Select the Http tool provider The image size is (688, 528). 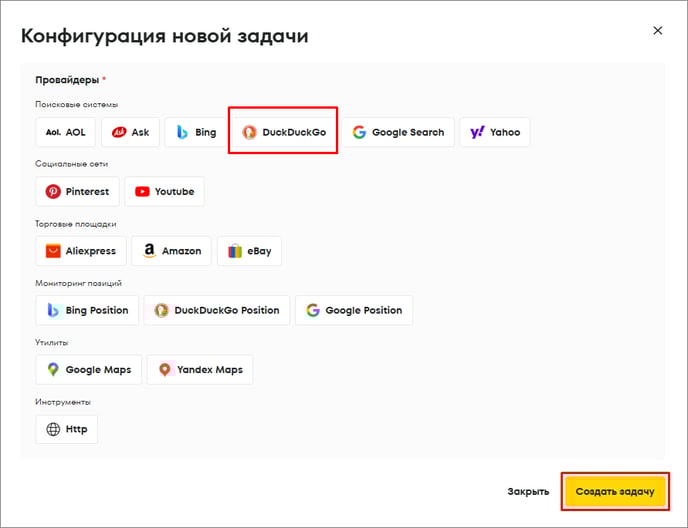coord(67,429)
